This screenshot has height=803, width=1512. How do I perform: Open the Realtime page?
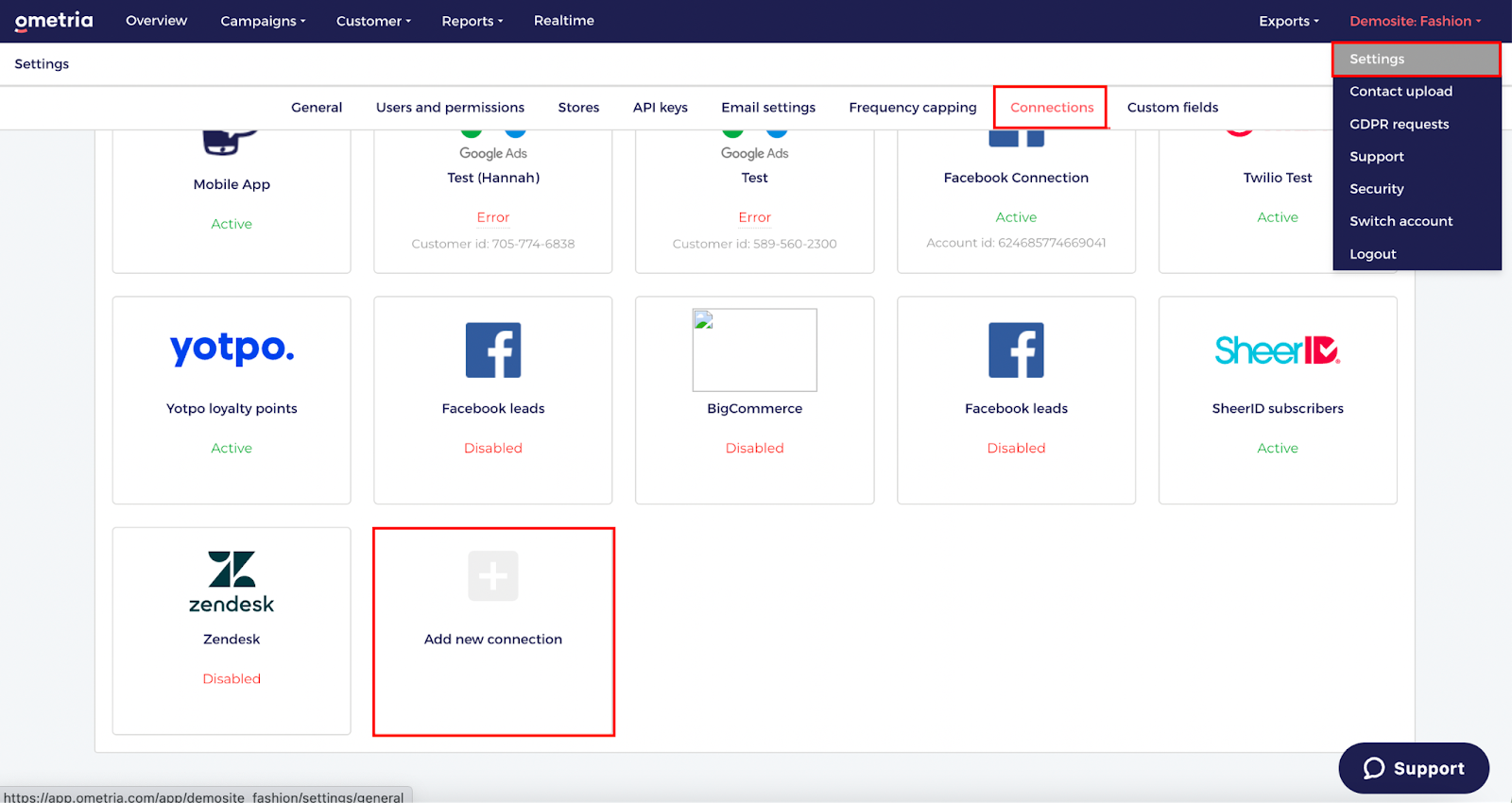coord(564,21)
